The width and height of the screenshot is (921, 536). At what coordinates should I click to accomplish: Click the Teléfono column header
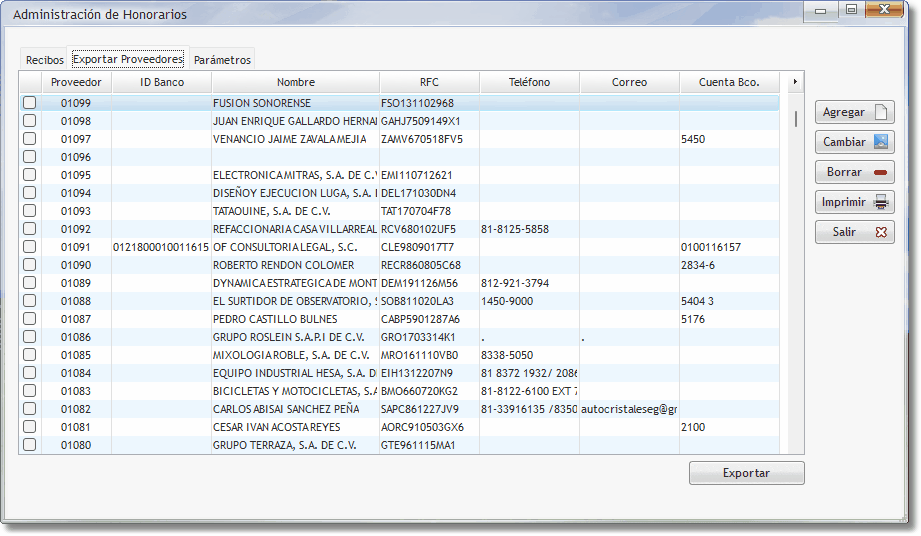[529, 82]
